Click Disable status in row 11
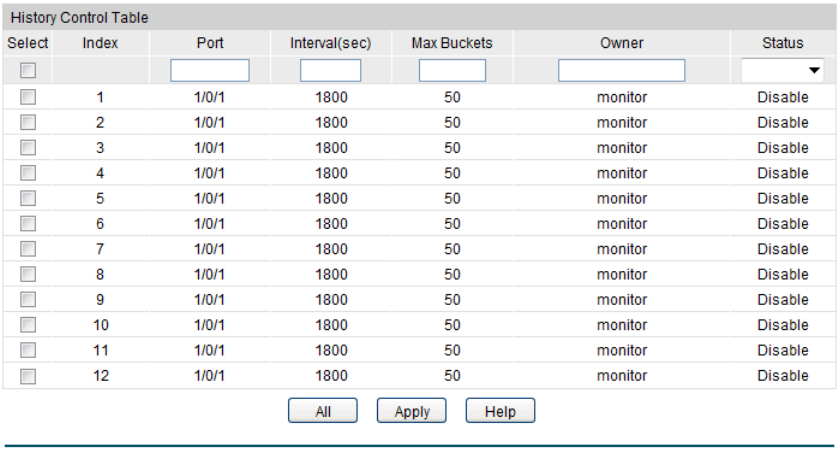The image size is (838, 452). point(783,350)
